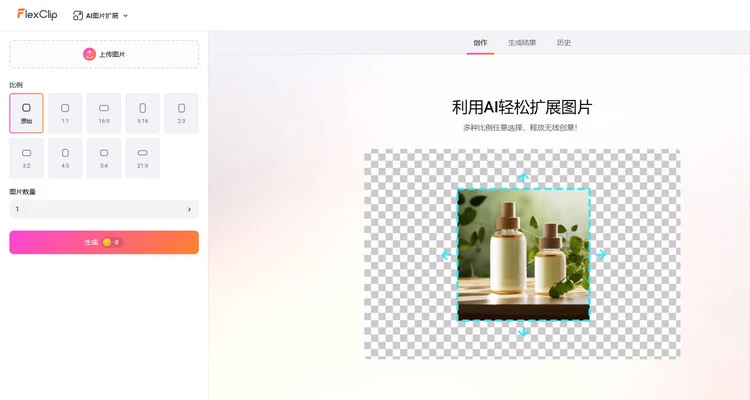Switch to the 历史 tab
This screenshot has height=400, width=750.
pos(563,43)
